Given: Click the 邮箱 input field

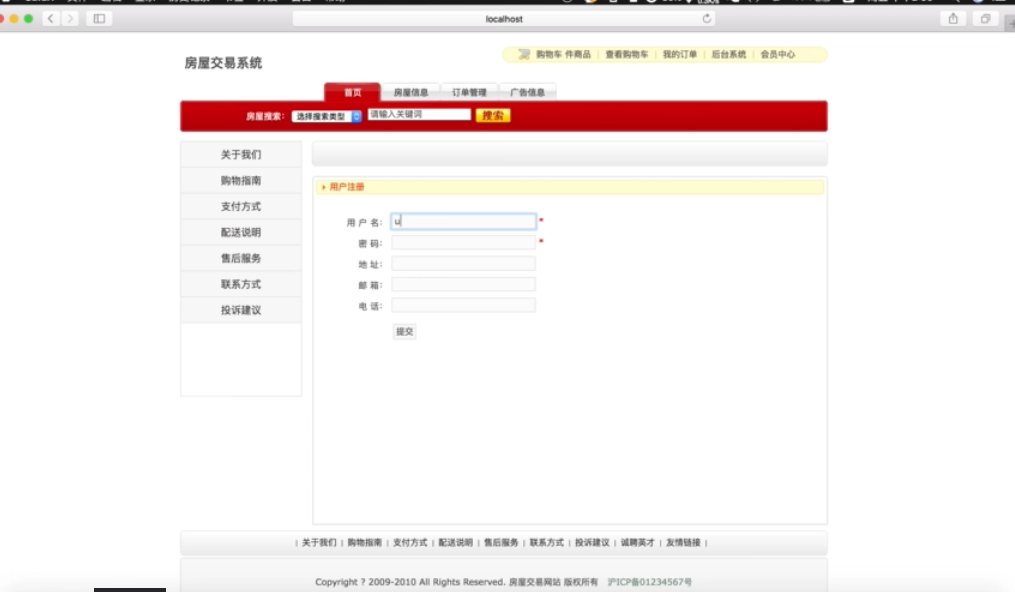Looking at the screenshot, I should 463,284.
